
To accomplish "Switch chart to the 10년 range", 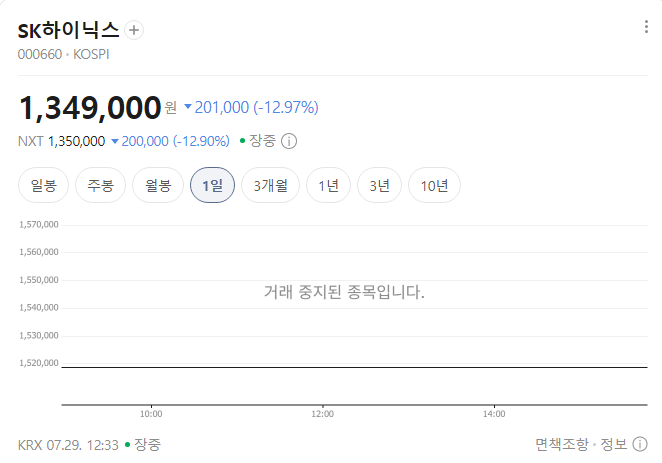I will 434,185.
